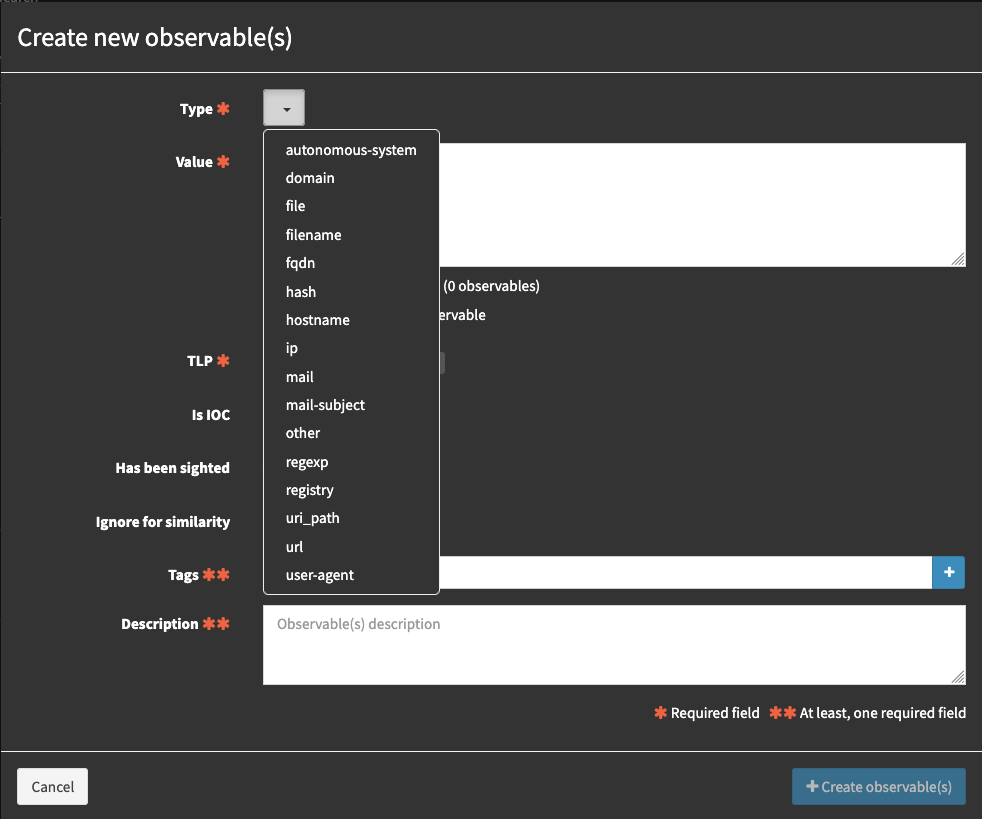This screenshot has height=819, width=982.
Task: Pick 'mail-subject' type entry
Action: (x=325, y=405)
